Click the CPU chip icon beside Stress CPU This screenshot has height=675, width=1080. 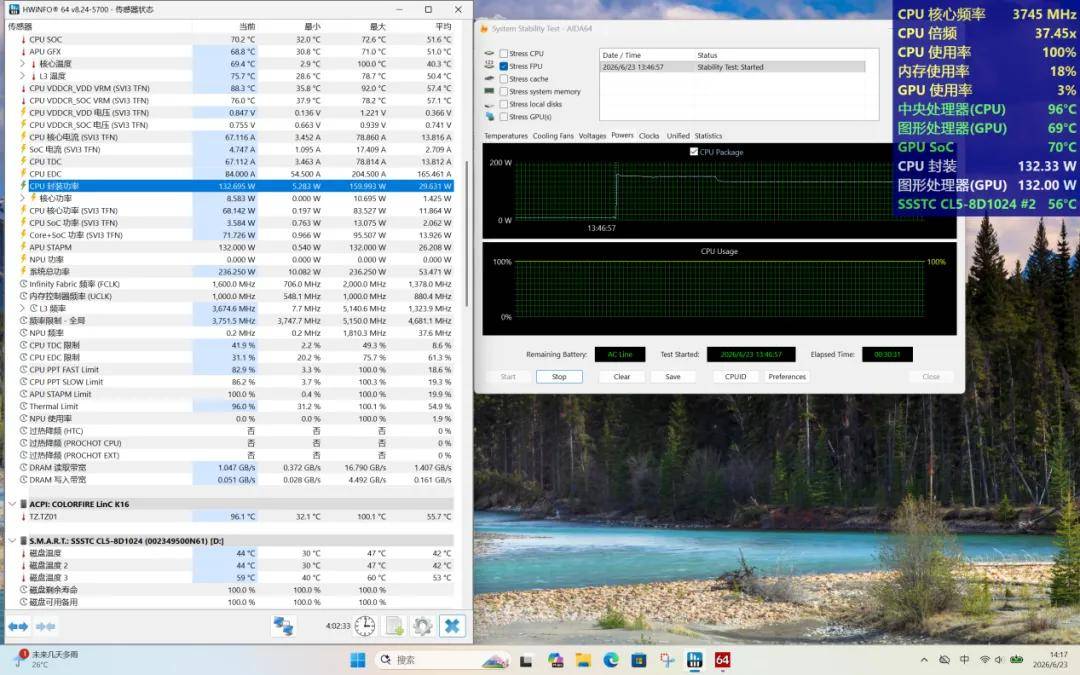(x=489, y=53)
